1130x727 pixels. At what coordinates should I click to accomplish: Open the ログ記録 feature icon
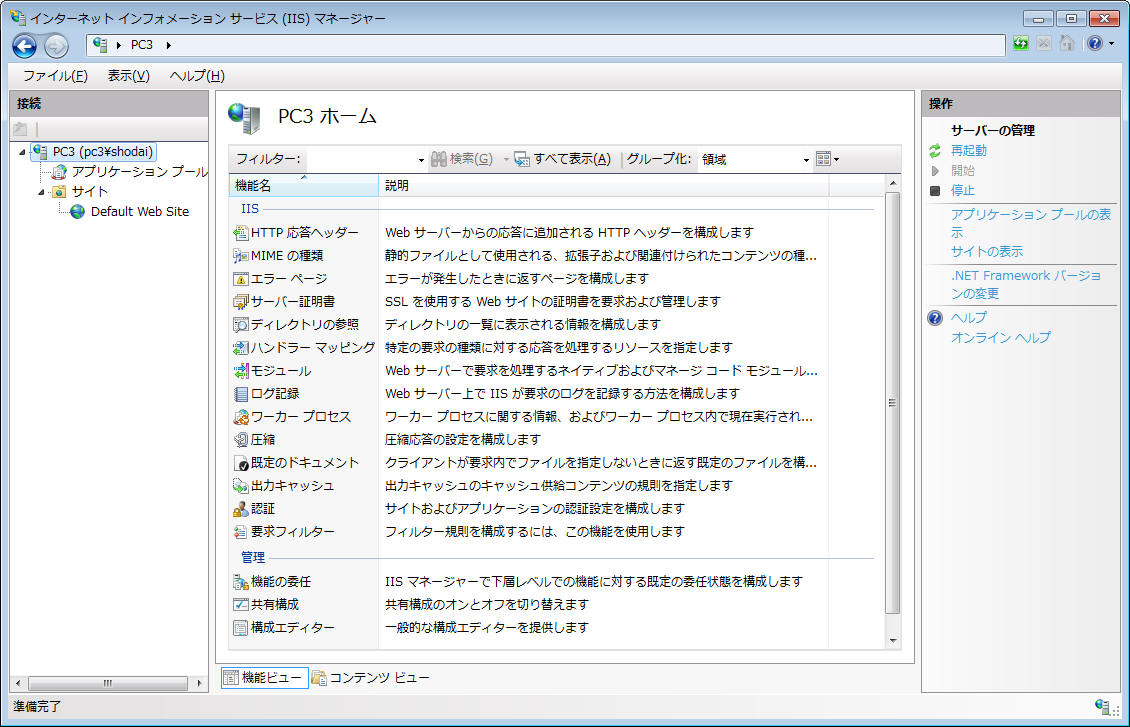(x=240, y=394)
